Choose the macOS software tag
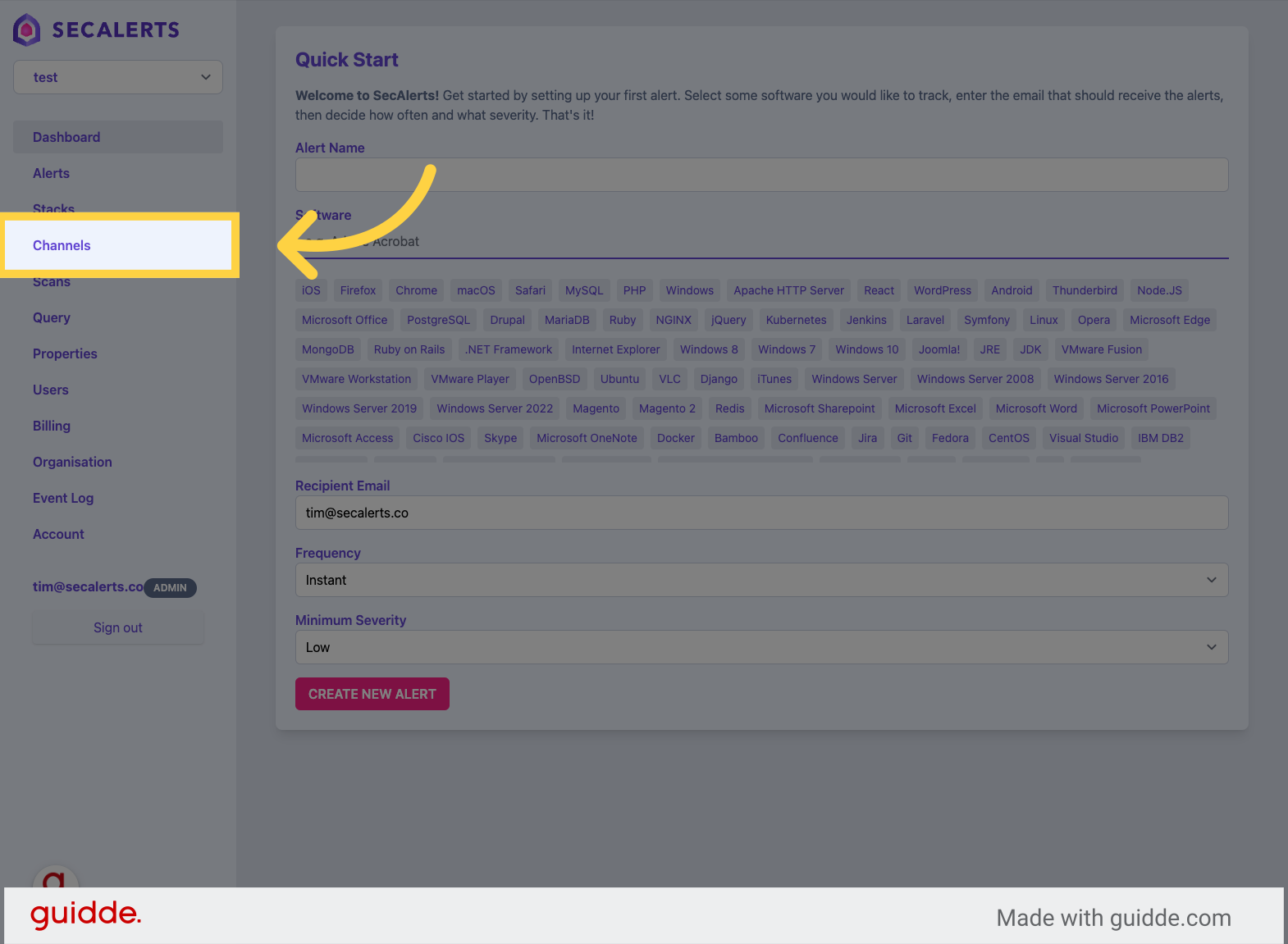Screen dimensions: 1288x944 (x=476, y=290)
